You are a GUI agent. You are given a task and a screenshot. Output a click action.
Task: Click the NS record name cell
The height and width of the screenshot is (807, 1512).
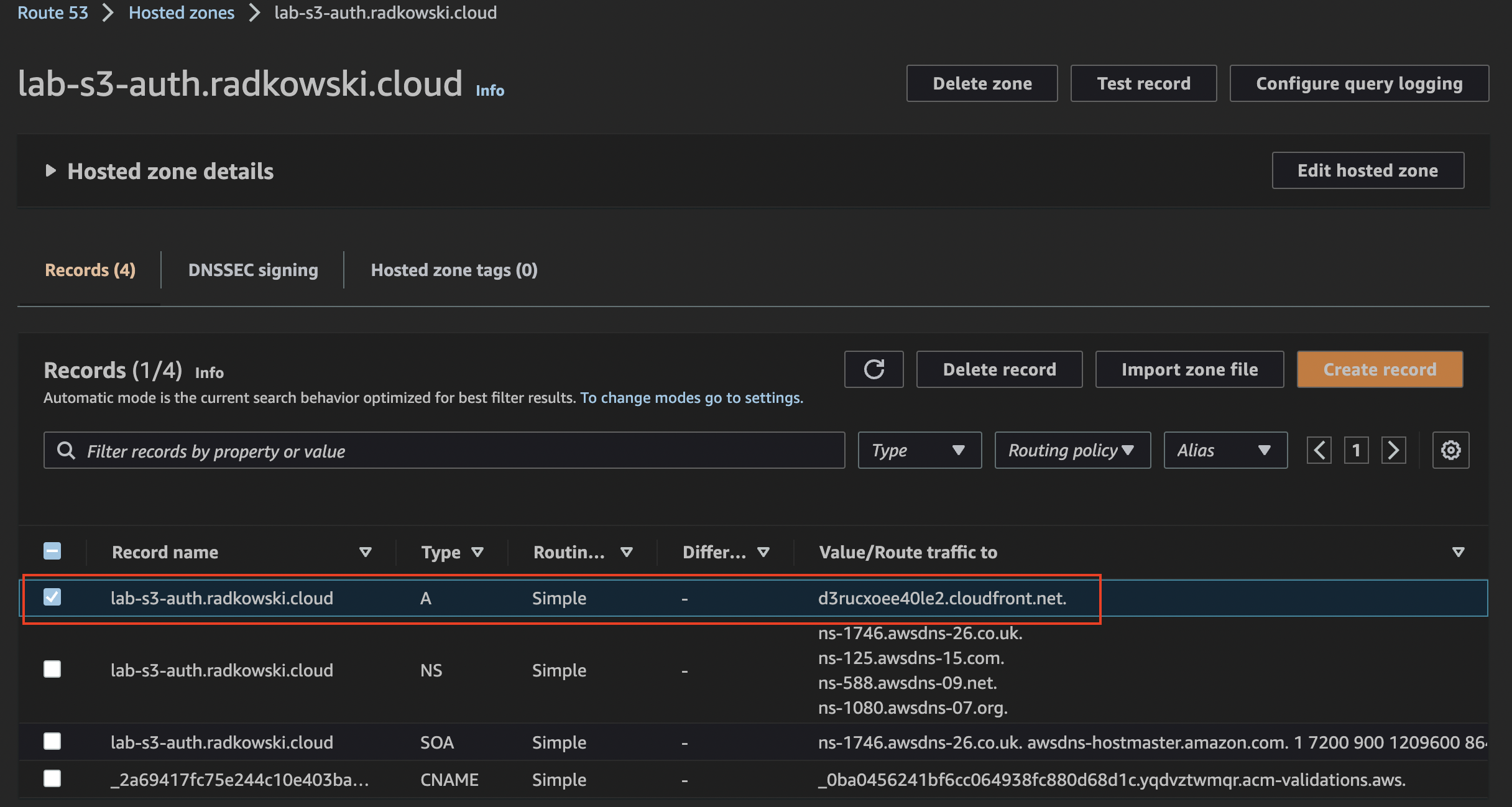coord(222,670)
